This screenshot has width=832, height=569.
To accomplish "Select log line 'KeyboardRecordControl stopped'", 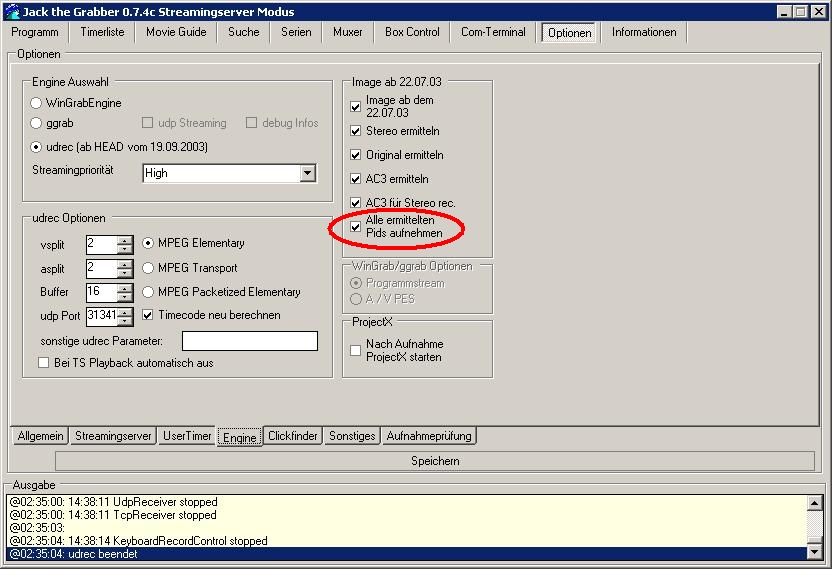I will pos(408,541).
